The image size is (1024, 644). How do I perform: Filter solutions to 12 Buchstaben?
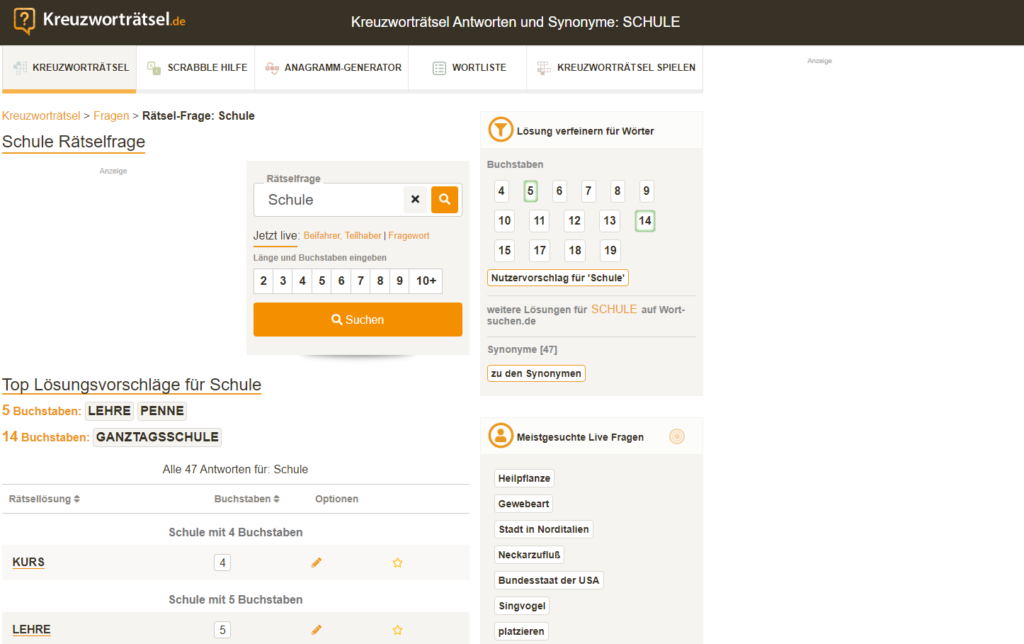(x=574, y=221)
